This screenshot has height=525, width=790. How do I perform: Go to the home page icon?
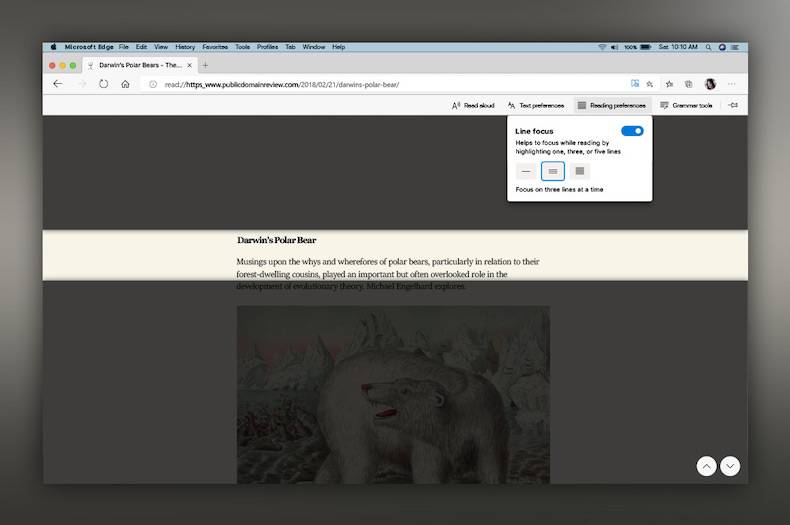click(x=125, y=84)
